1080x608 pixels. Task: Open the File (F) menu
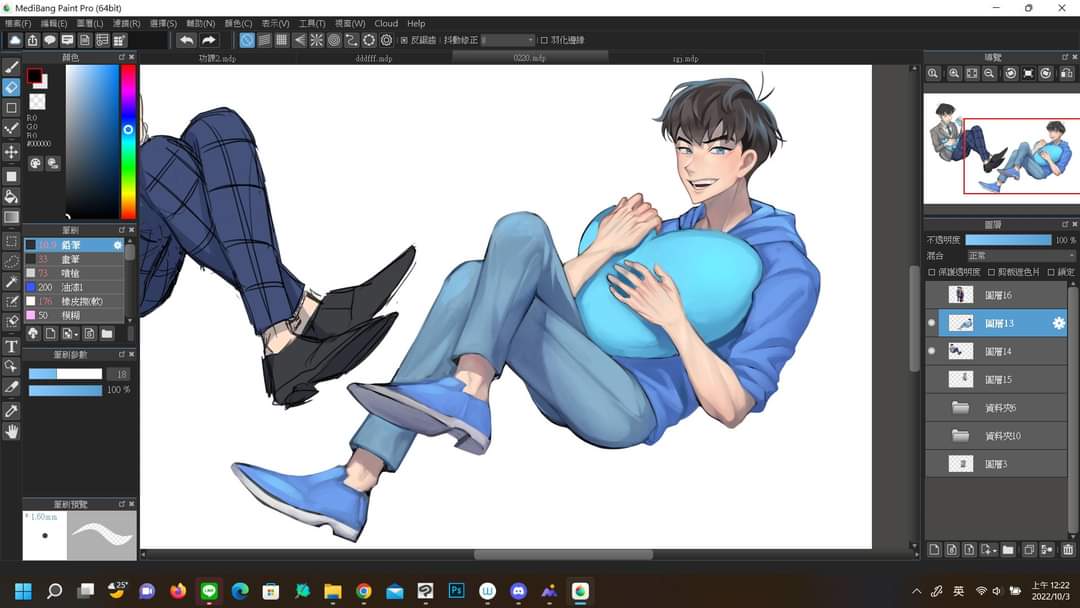17,23
